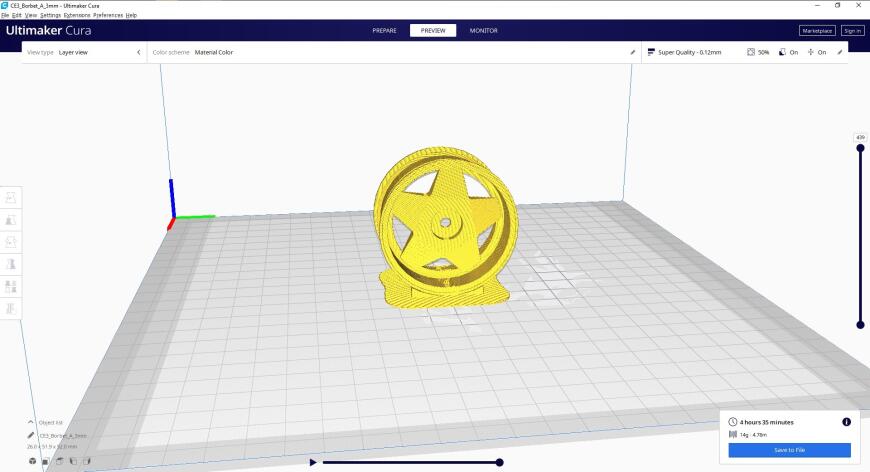Select the Rotate tool in left toolbar
Image resolution: width=870 pixels, height=472 pixels.
pyautogui.click(x=11, y=242)
